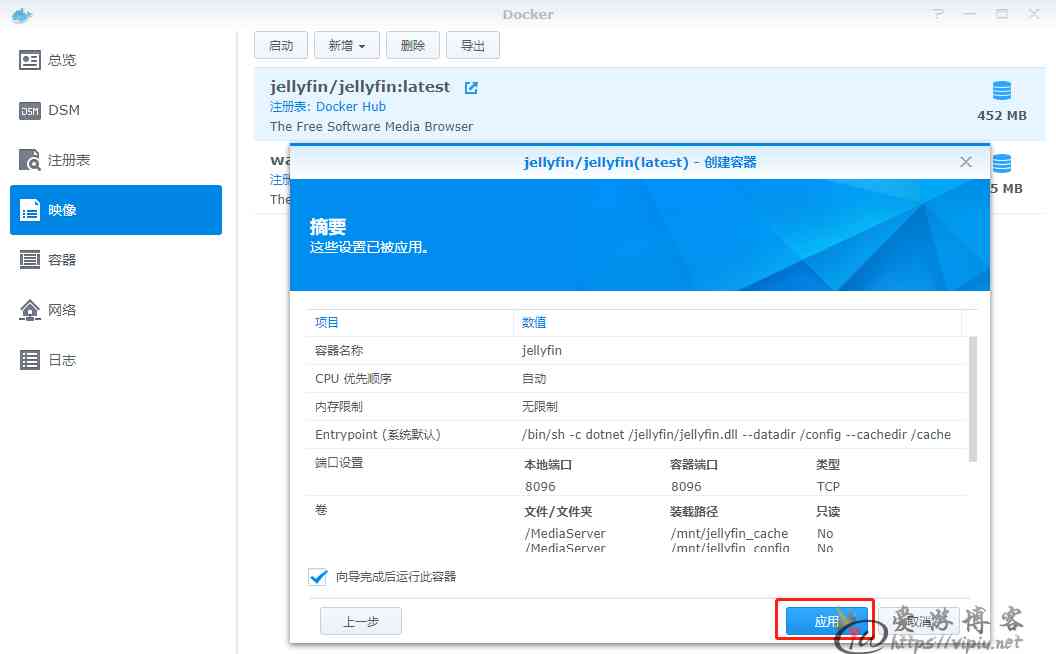Image resolution: width=1056 pixels, height=654 pixels.
Task: Toggle 向导完成后运行此容器 checkbox
Action: tap(318, 577)
